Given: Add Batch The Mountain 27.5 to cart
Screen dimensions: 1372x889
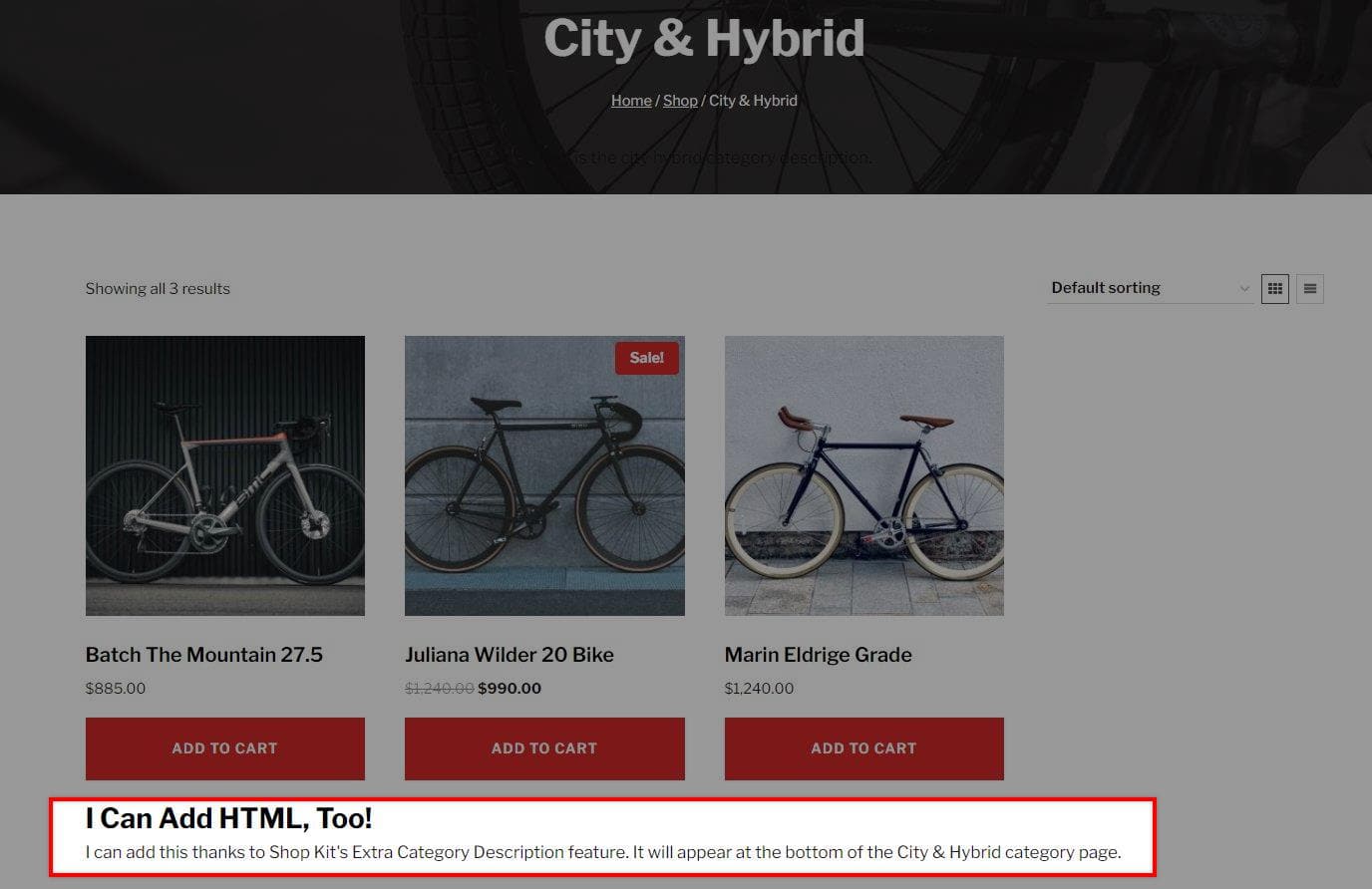Looking at the screenshot, I should [225, 748].
